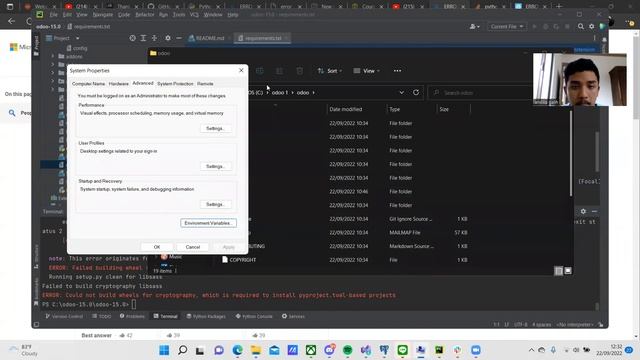Open the Problems tool window
This screenshot has height=360, width=640.
pyautogui.click(x=132, y=316)
